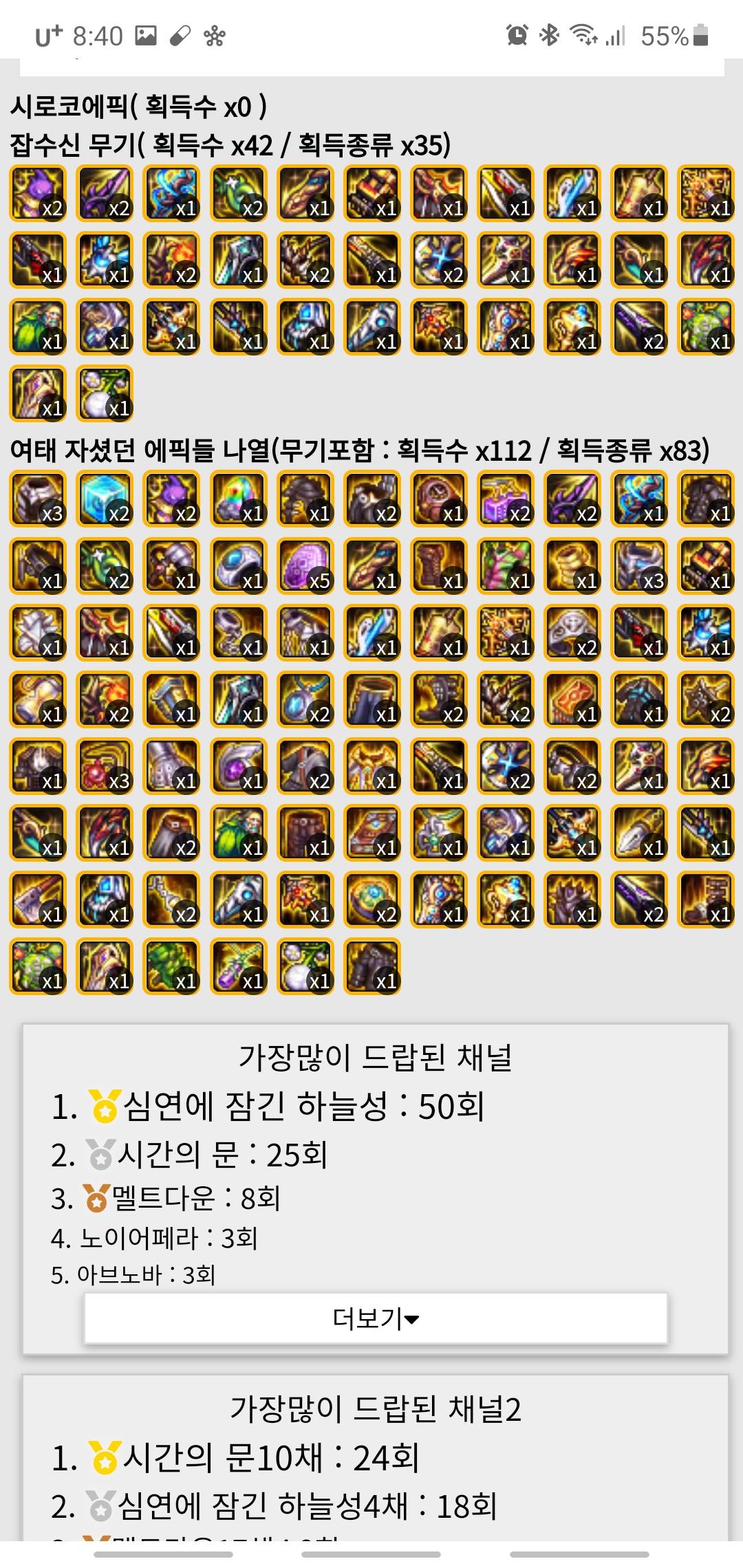Tap the pink and green striped armor item

[x=505, y=565]
